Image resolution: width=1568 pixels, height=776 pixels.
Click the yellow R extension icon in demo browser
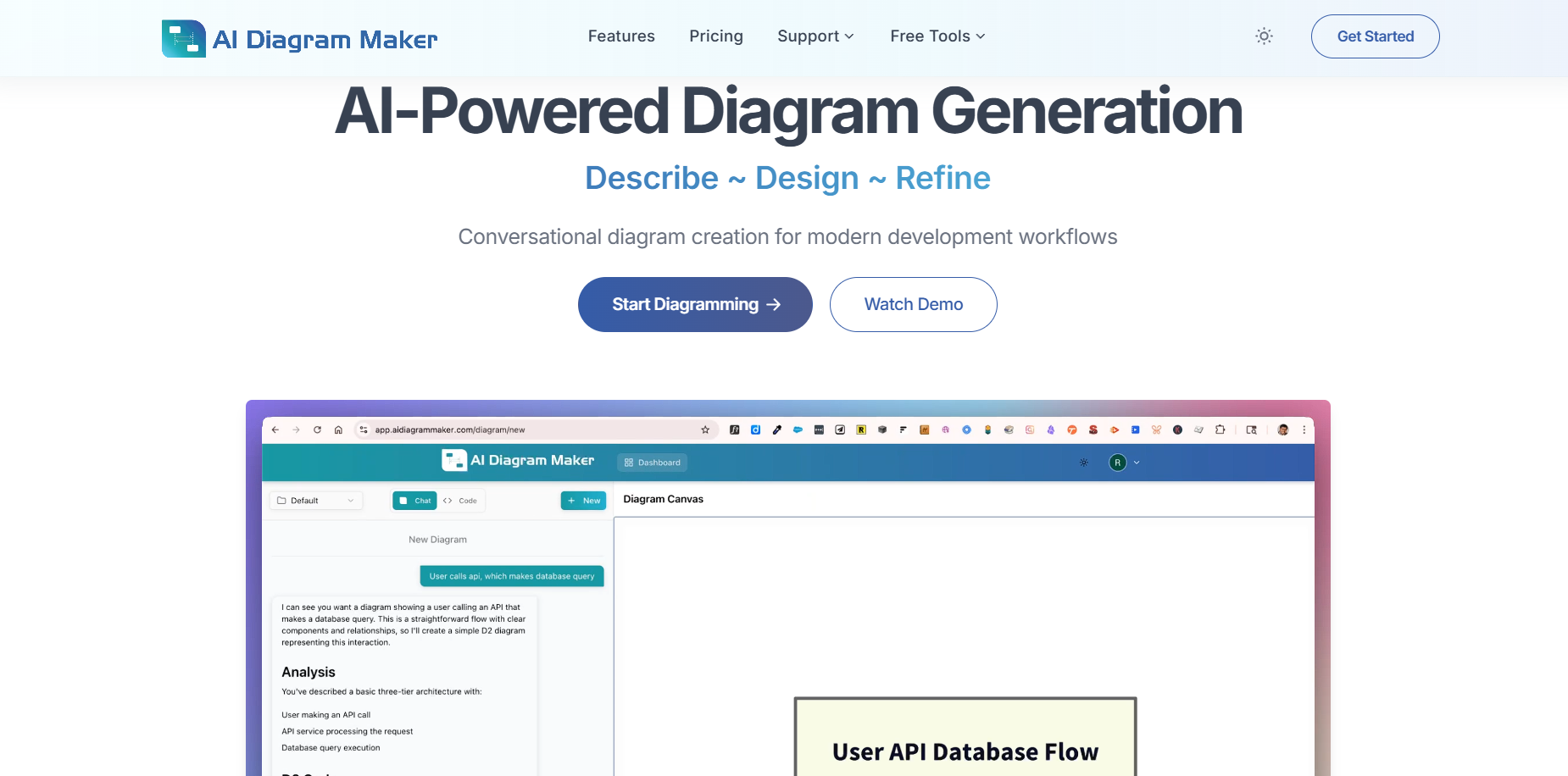point(861,430)
